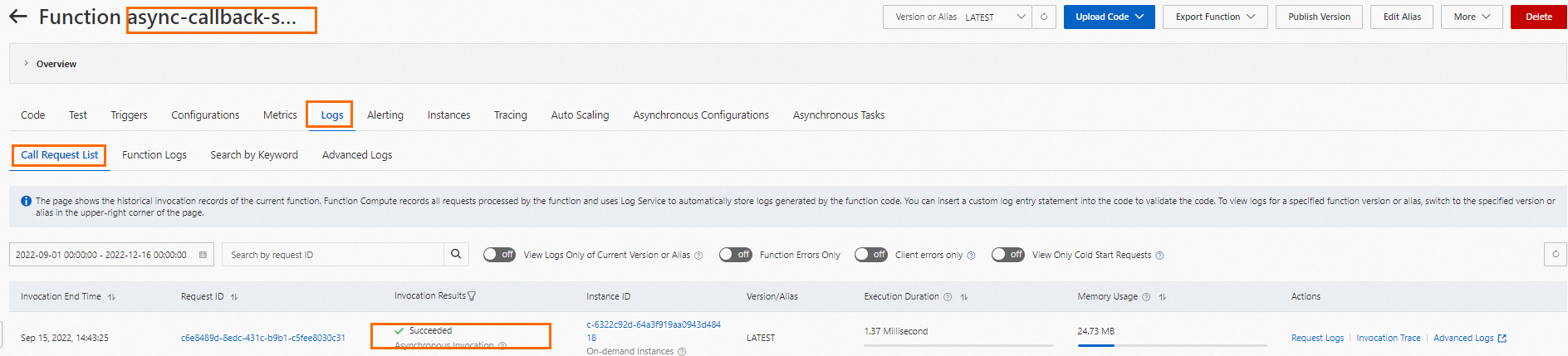The width and height of the screenshot is (1568, 356).
Task: Click the back arrow beside Function title
Action: pyautogui.click(x=18, y=17)
